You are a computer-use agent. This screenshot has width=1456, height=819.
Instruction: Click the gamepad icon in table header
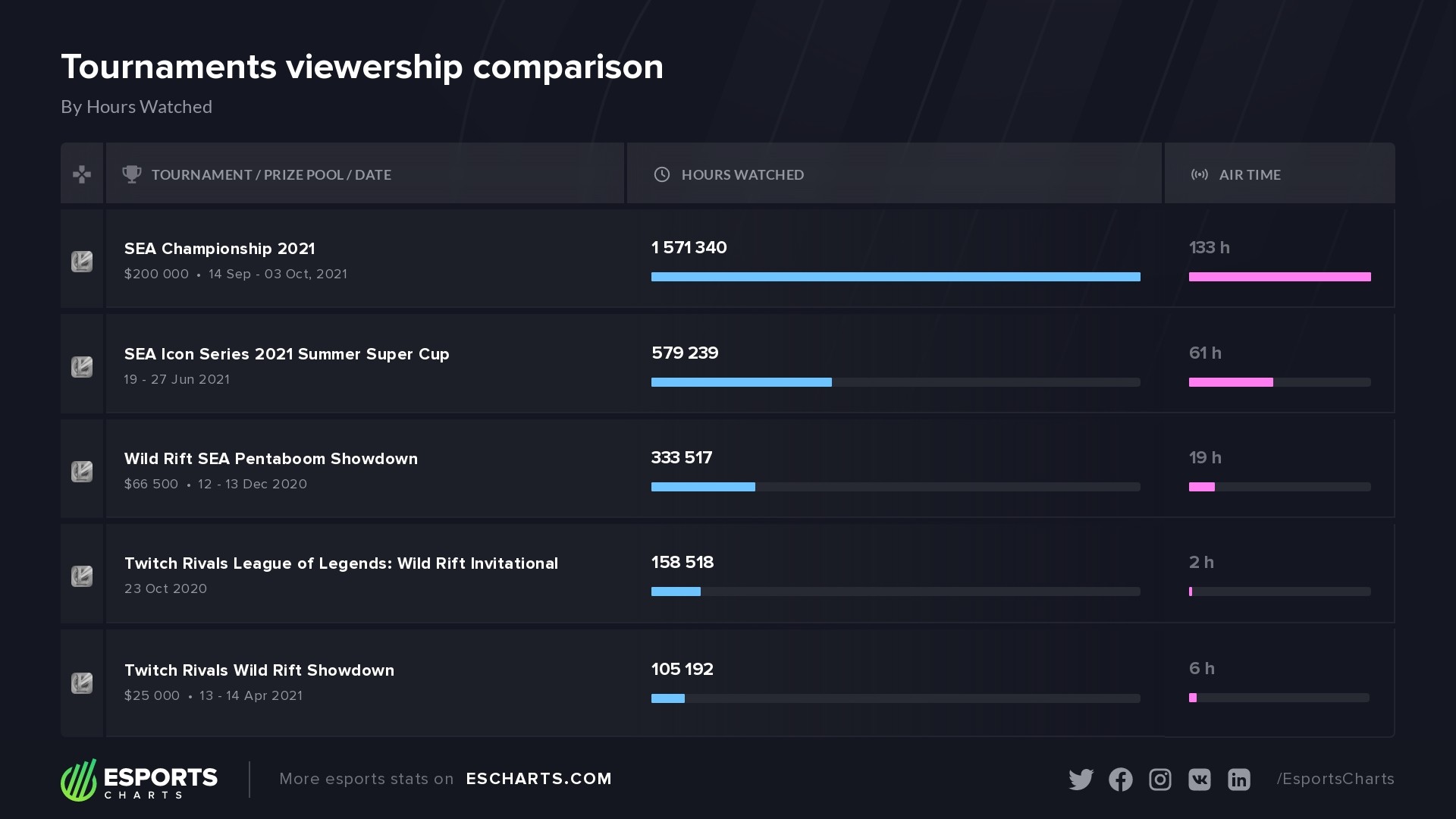point(82,174)
